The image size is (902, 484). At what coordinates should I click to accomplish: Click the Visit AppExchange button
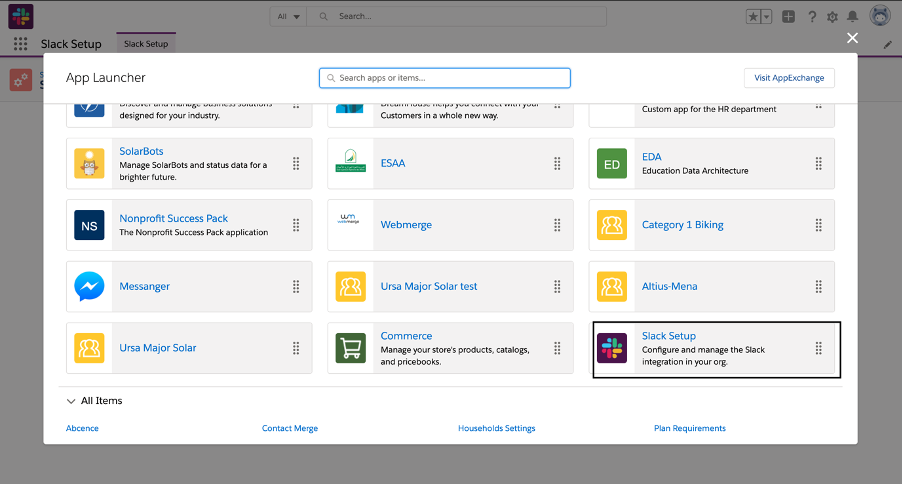[x=789, y=78]
